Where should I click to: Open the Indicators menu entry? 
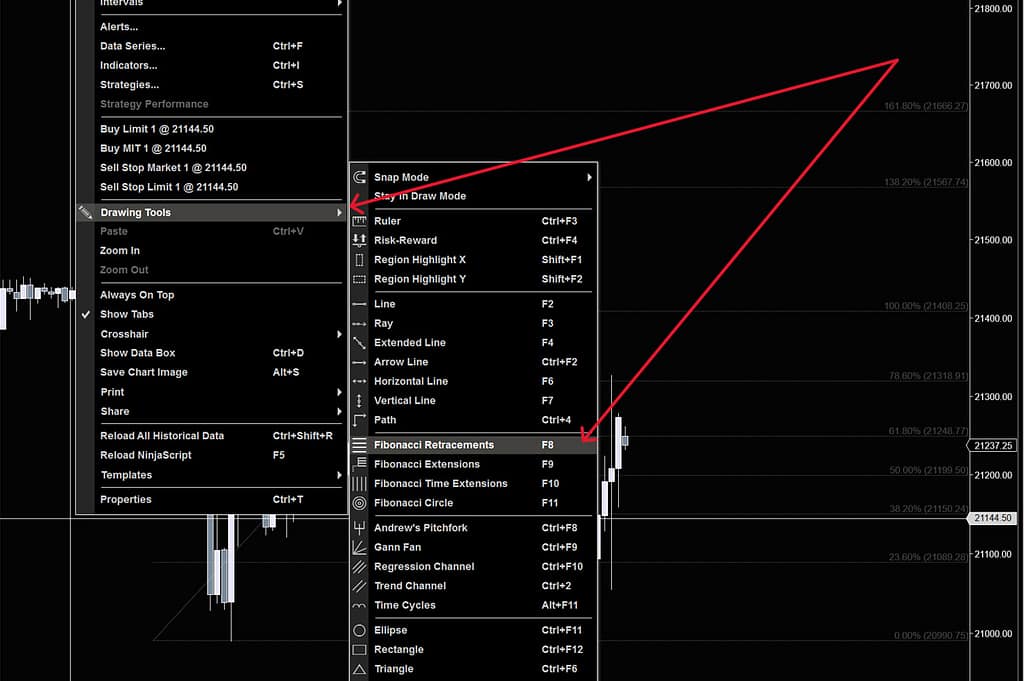(129, 66)
